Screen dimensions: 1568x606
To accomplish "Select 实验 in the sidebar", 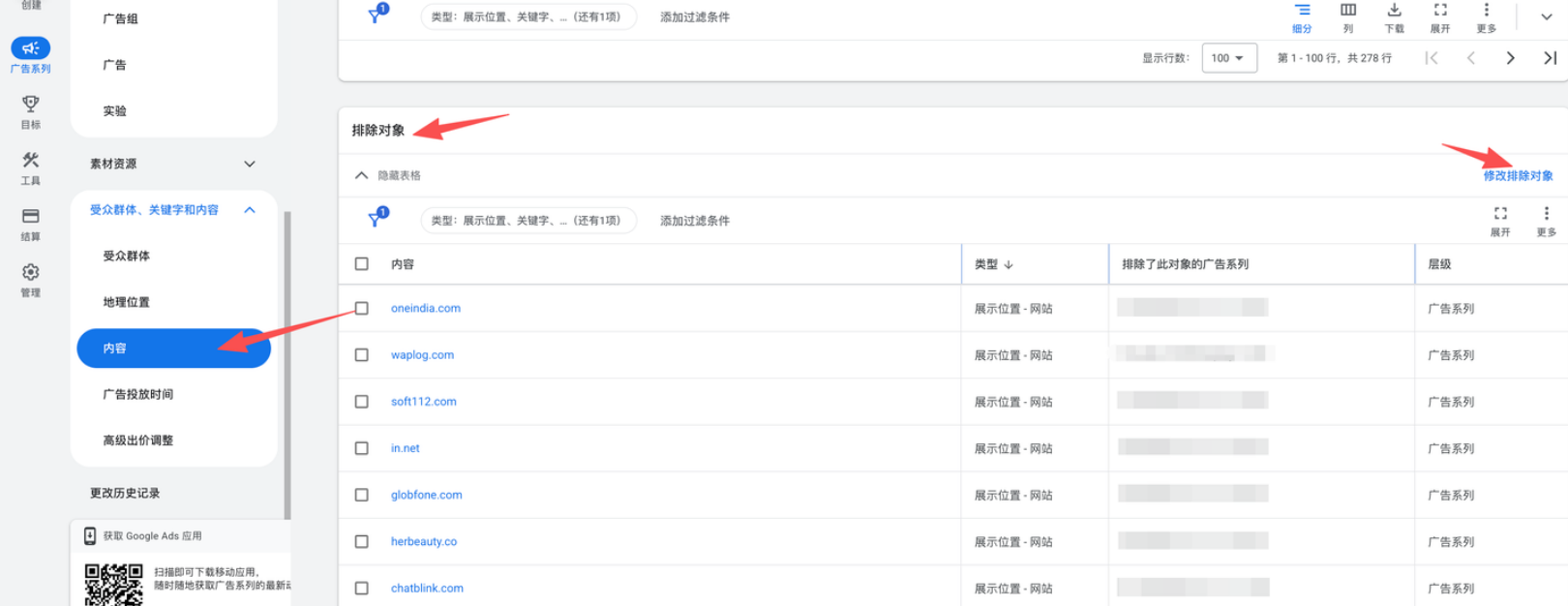I will click(x=114, y=111).
